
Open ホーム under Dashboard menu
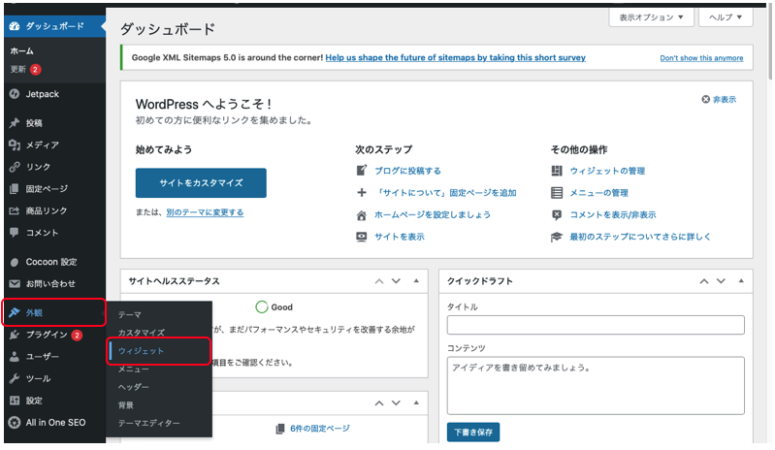22,51
